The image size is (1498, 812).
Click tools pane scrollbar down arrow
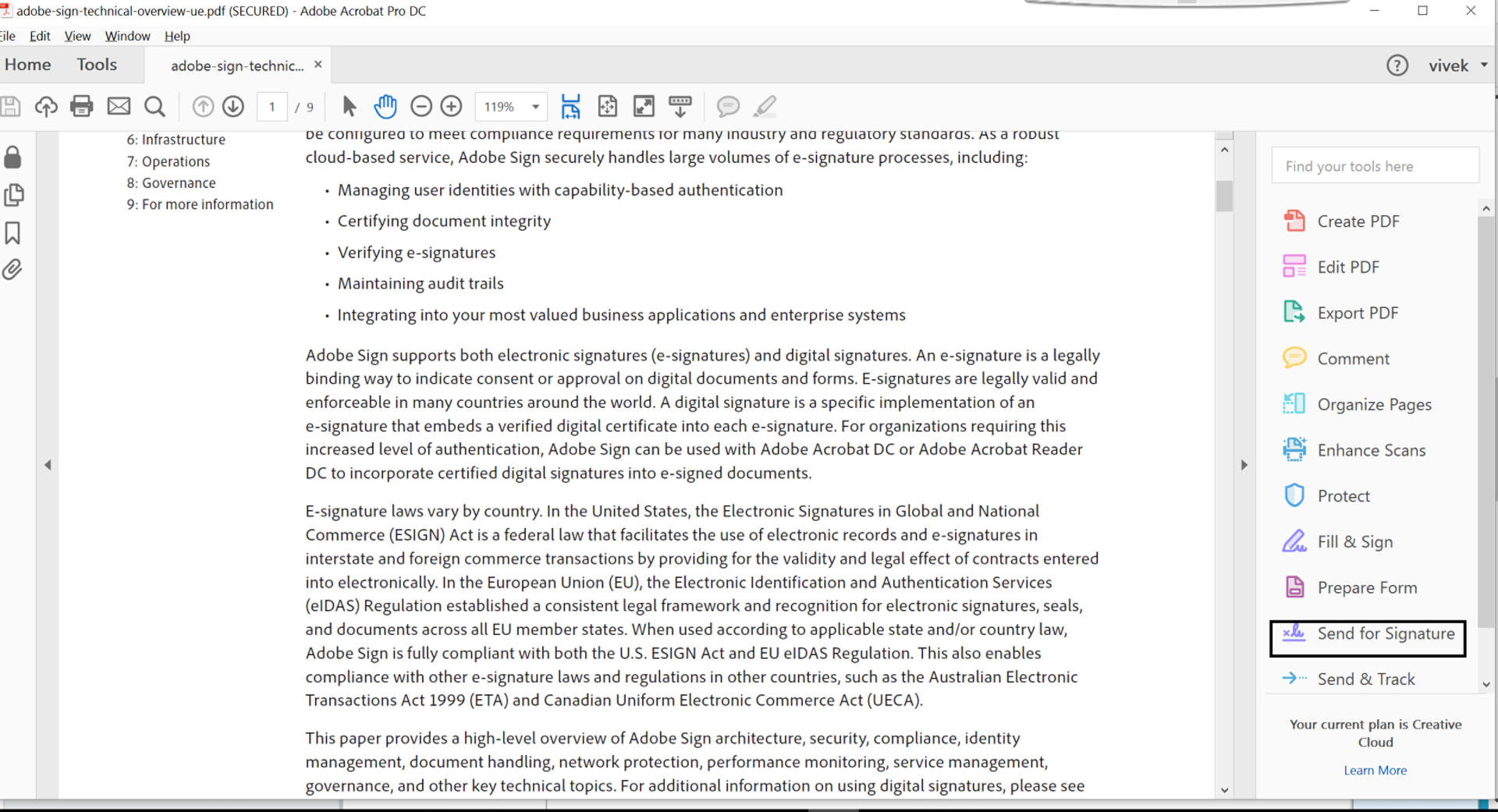(1486, 684)
